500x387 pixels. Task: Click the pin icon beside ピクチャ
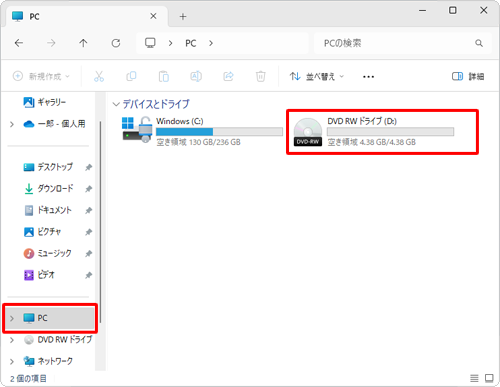click(x=88, y=232)
